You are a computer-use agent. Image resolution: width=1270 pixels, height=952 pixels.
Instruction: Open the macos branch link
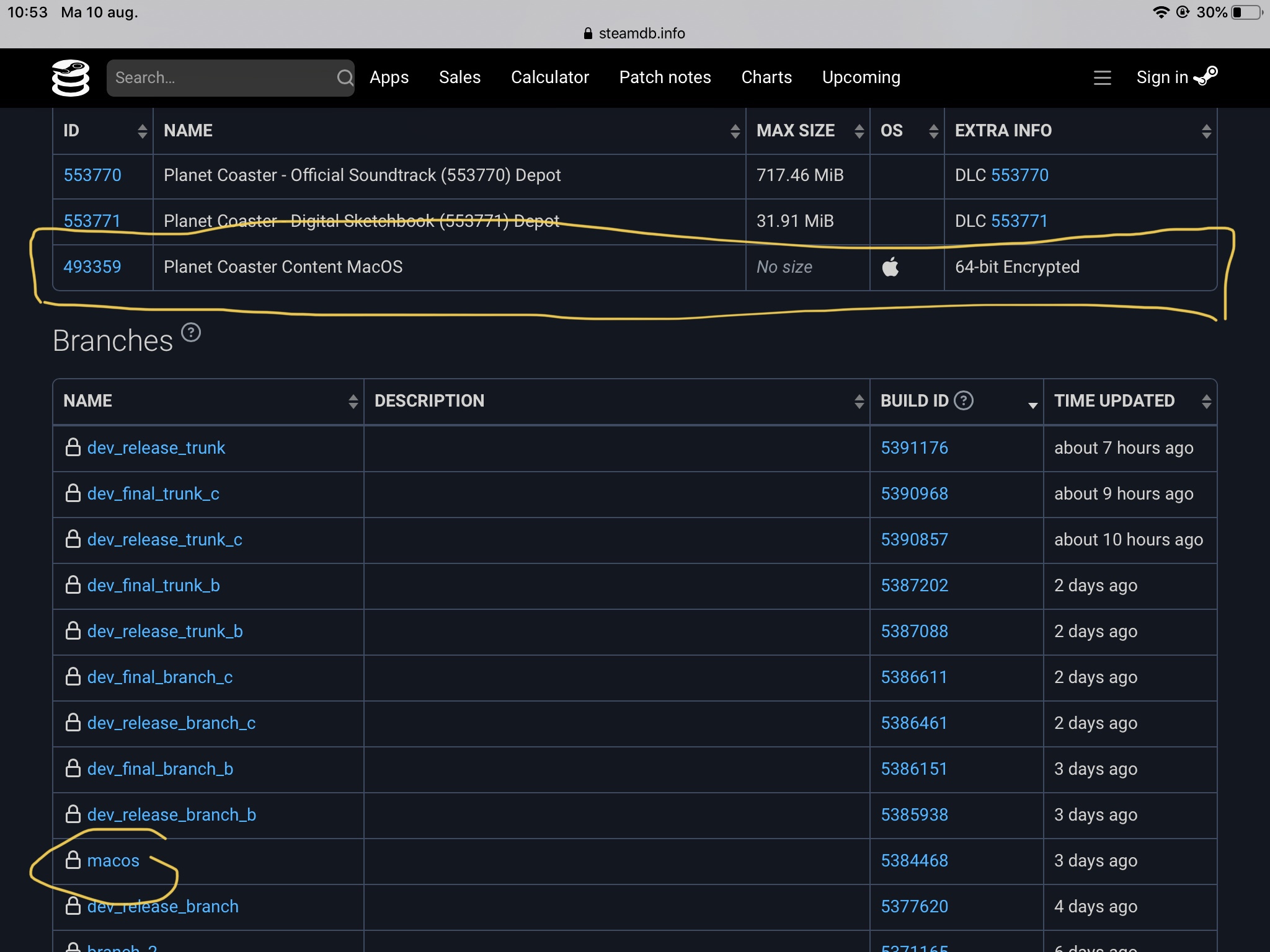[x=113, y=860]
